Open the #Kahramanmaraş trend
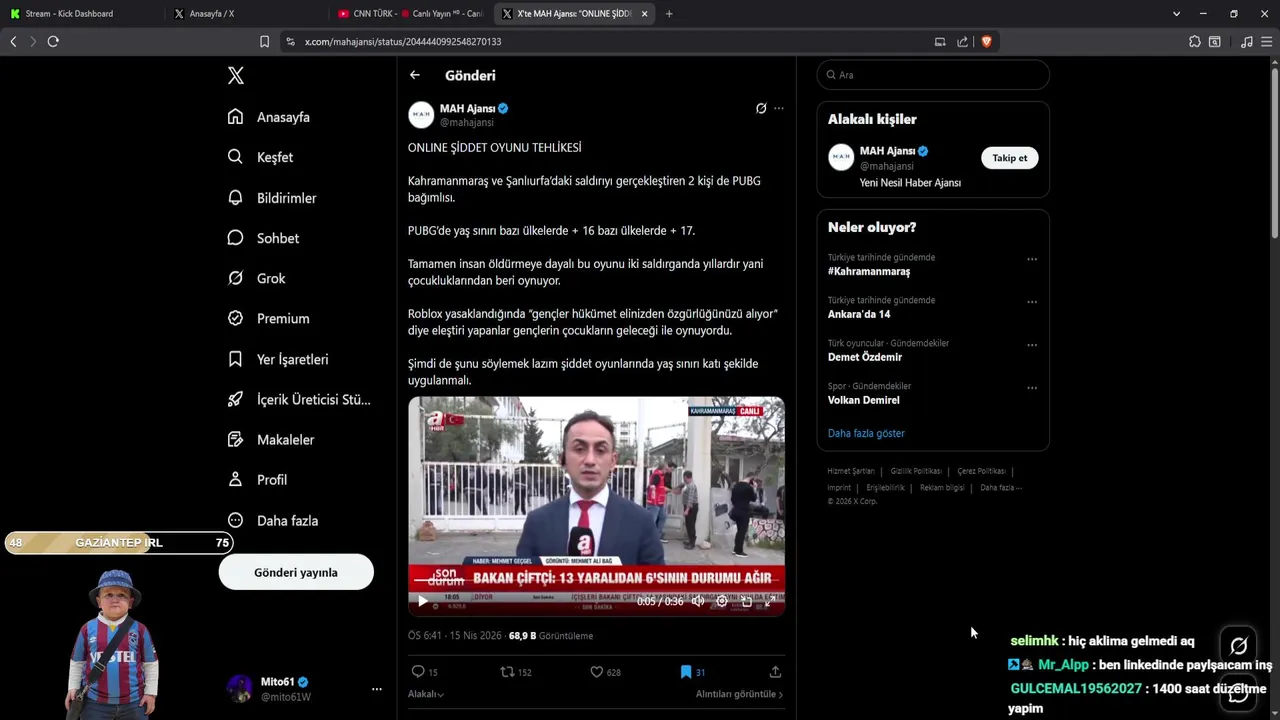 (x=869, y=271)
